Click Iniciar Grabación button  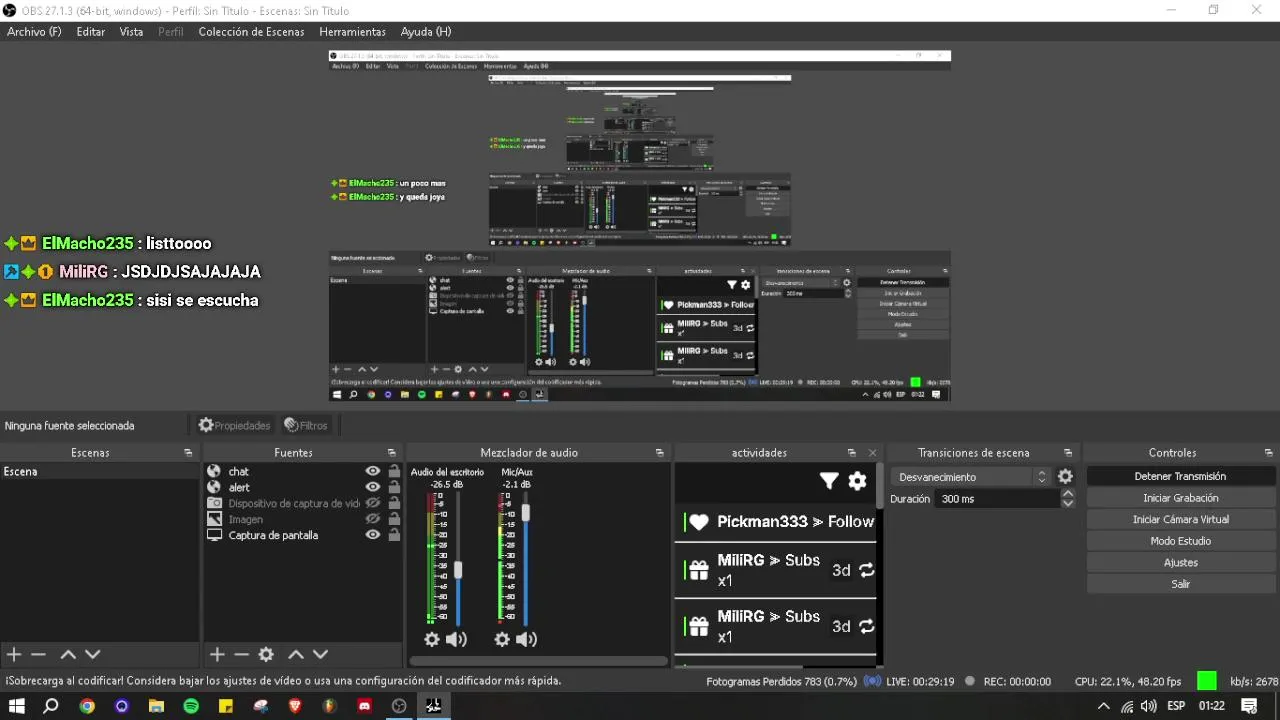tap(1180, 498)
